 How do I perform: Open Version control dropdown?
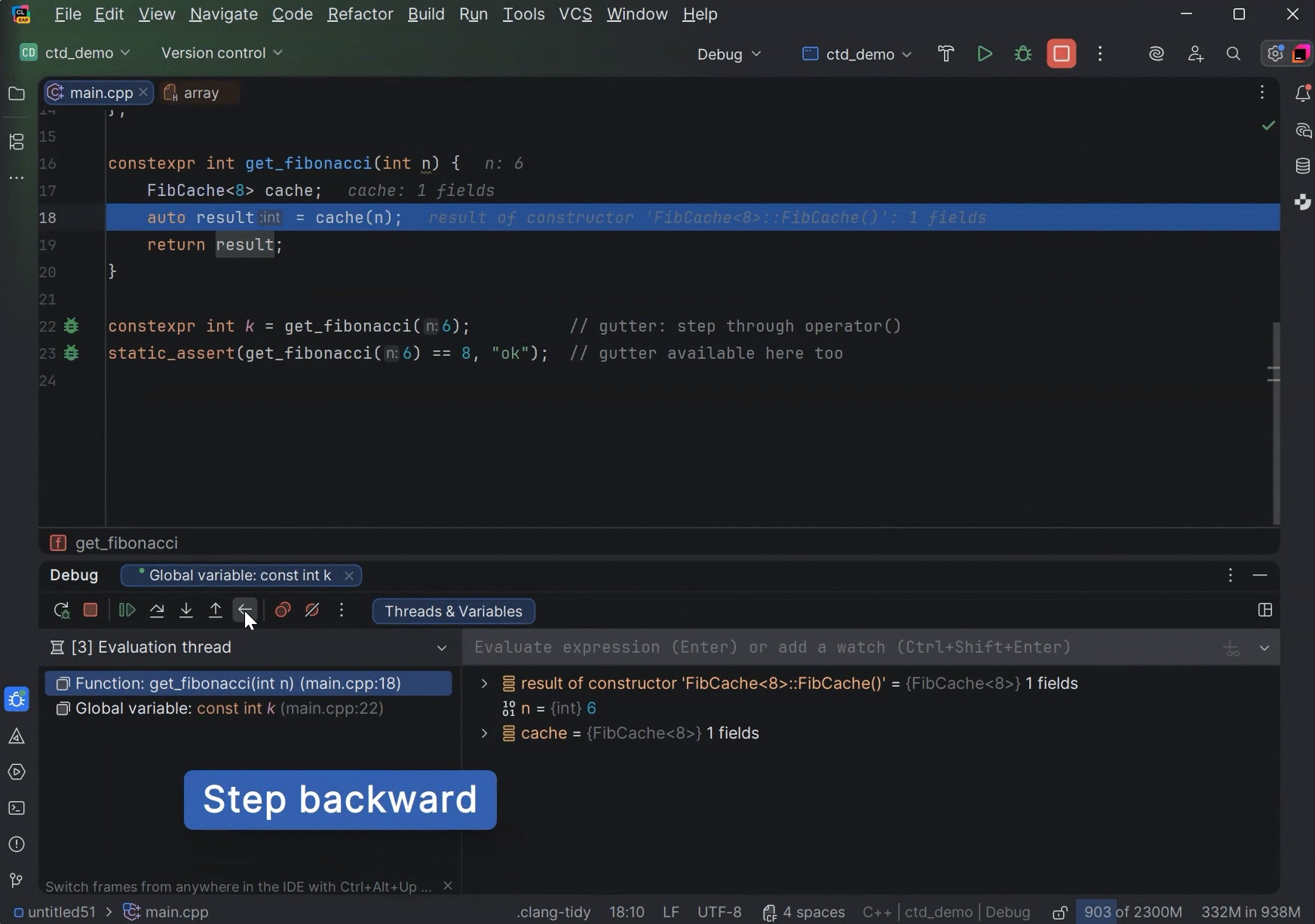(222, 53)
